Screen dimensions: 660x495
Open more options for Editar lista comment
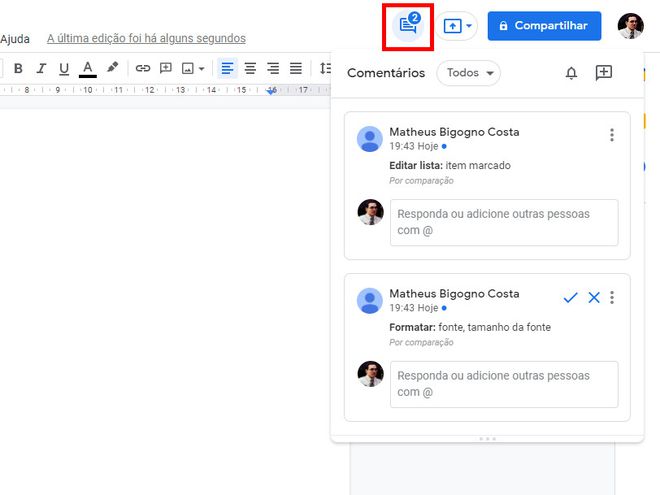(x=612, y=135)
